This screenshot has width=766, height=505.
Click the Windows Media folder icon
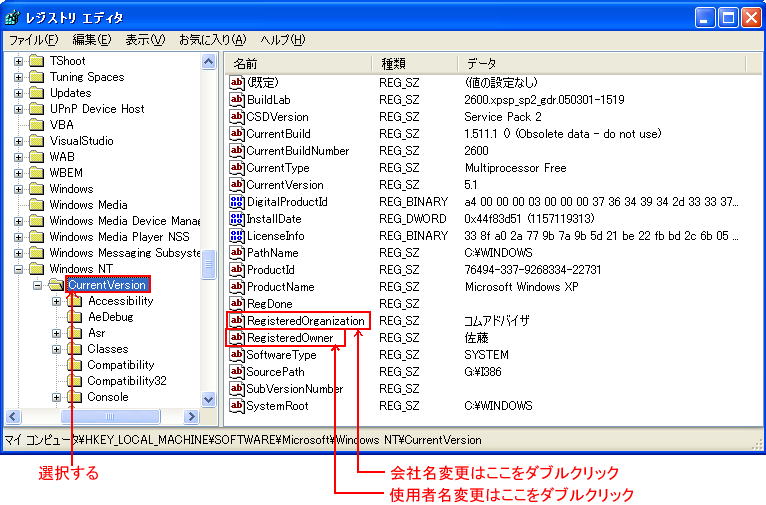click(37, 205)
